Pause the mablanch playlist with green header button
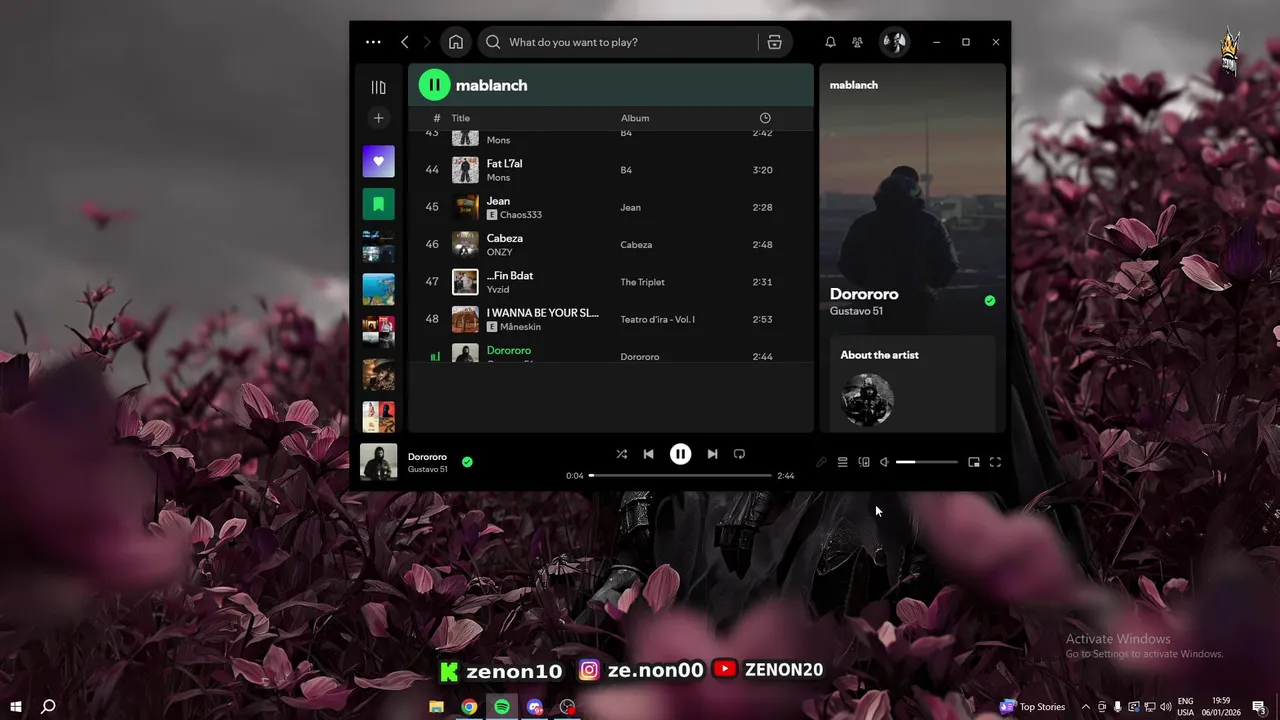Viewport: 1280px width, 720px height. tap(434, 85)
